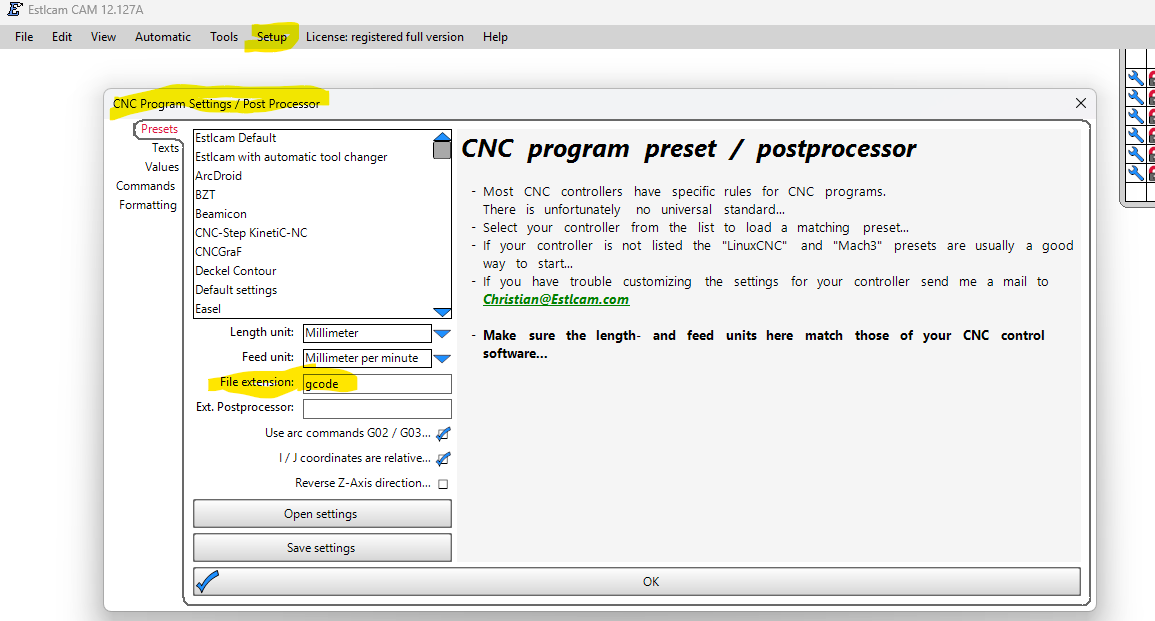Expand the Feed unit dropdown arrow
The image size is (1155, 621).
click(442, 359)
